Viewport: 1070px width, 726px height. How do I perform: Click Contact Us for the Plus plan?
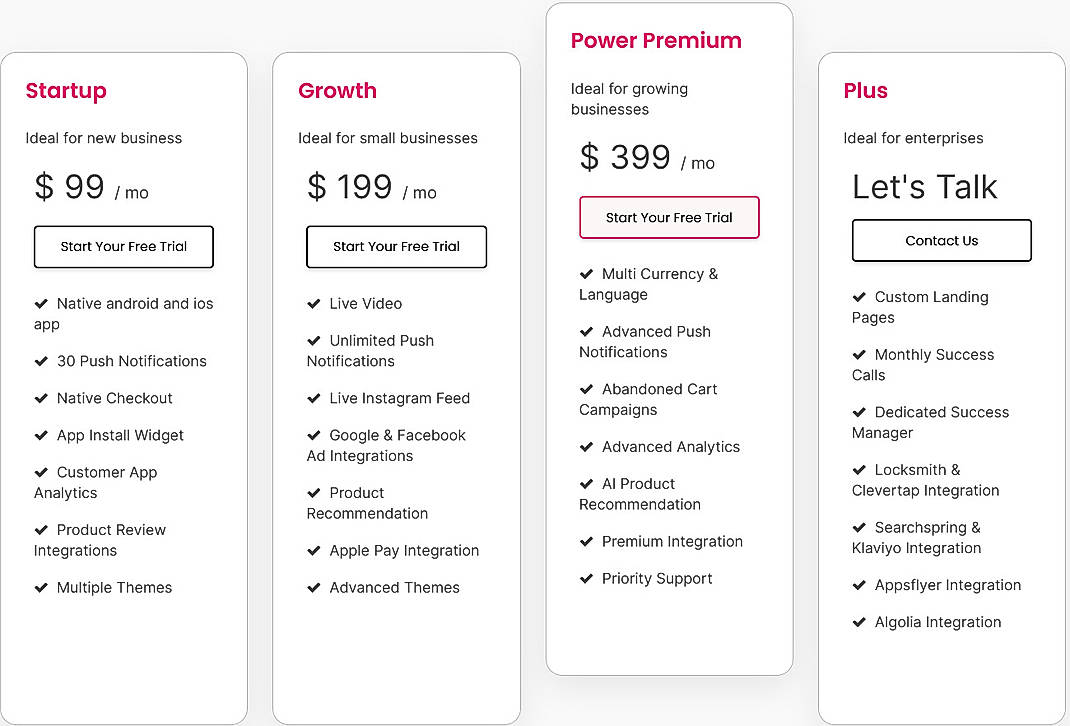click(x=941, y=240)
